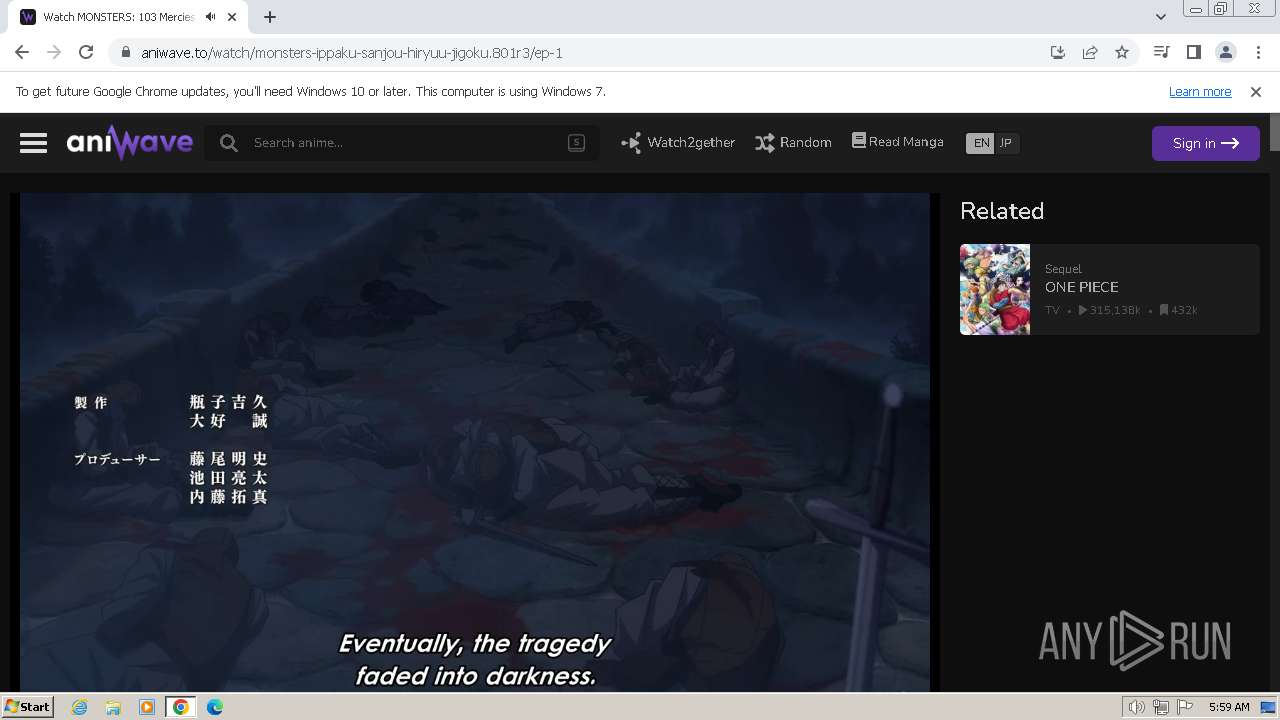This screenshot has height=720, width=1280.
Task: Open File Explorer from taskbar
Action: point(113,707)
